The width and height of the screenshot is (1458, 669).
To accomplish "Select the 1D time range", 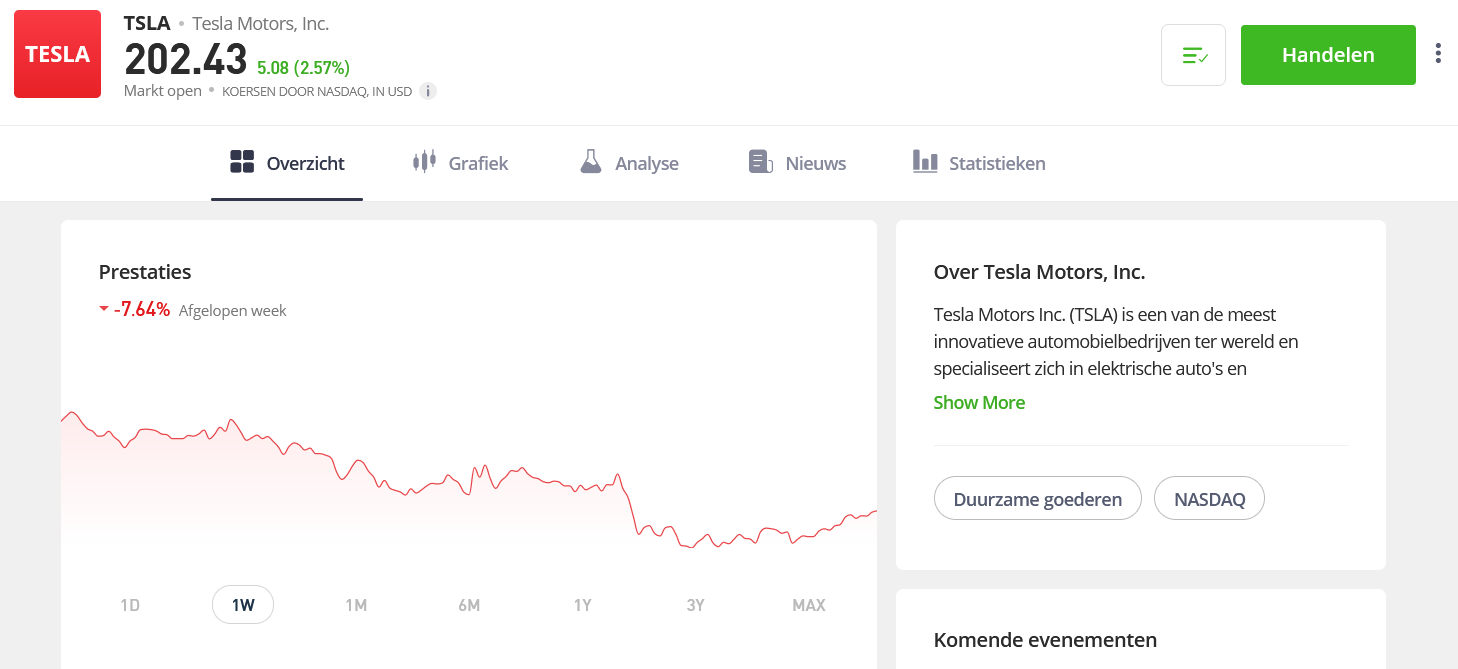I will tap(130, 605).
